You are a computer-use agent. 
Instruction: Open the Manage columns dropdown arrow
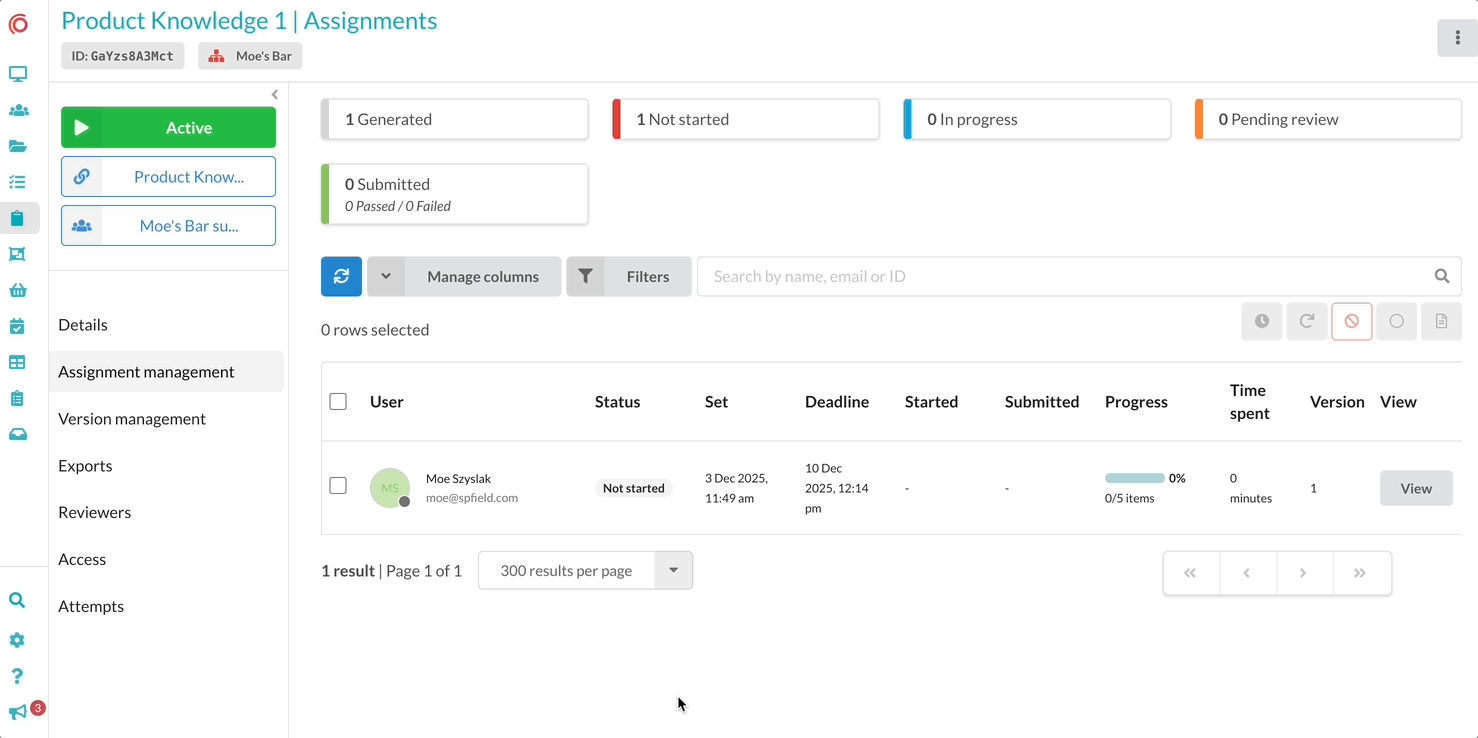click(x=386, y=277)
